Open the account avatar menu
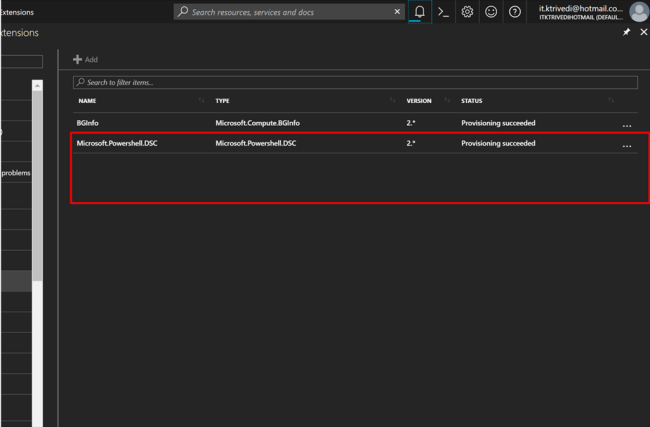Screen dimensions: 650x427 point(639,12)
